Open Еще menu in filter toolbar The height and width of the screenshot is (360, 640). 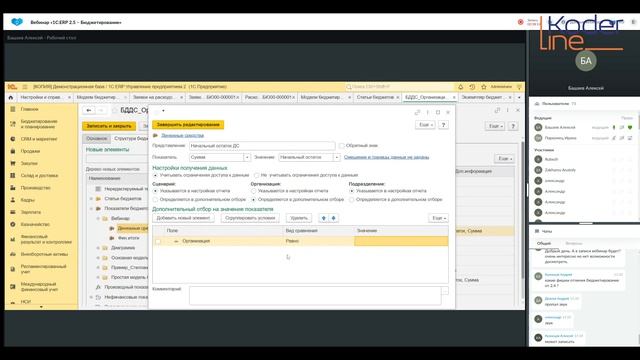438,218
